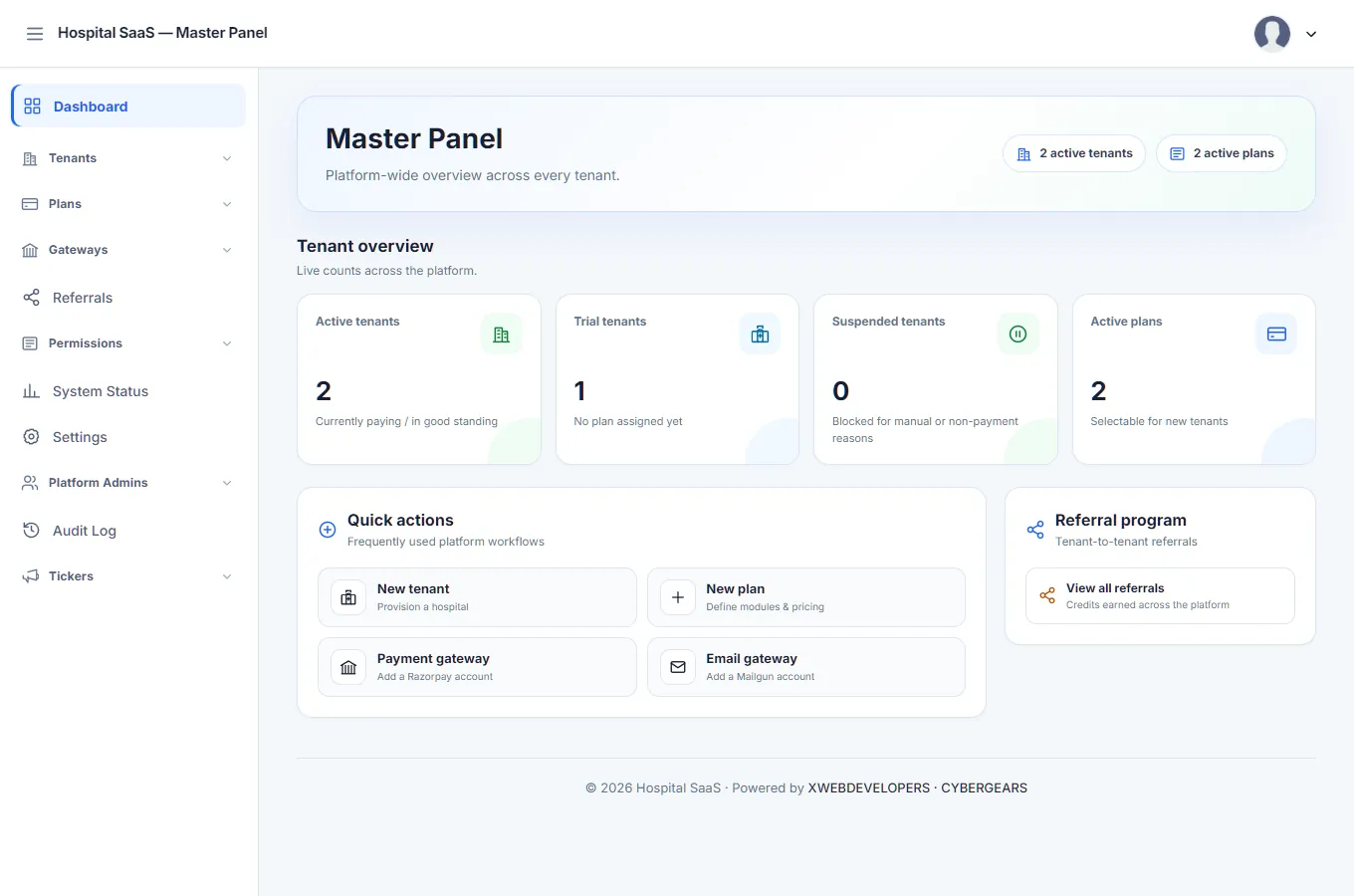Click the 2 active tenants pill
Screen dimensions: 1354x896
(1074, 153)
